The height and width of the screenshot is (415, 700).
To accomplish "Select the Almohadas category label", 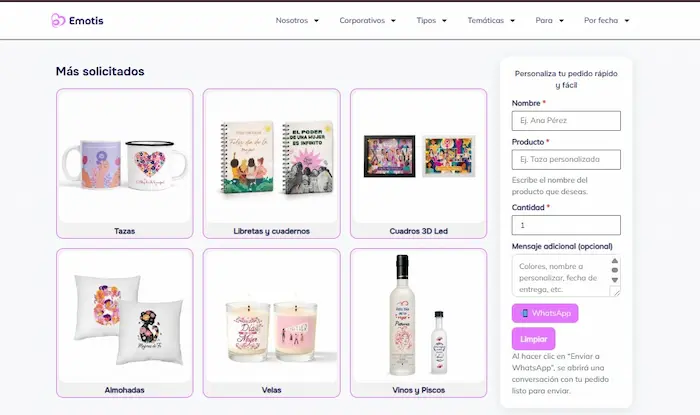I will 125,390.
